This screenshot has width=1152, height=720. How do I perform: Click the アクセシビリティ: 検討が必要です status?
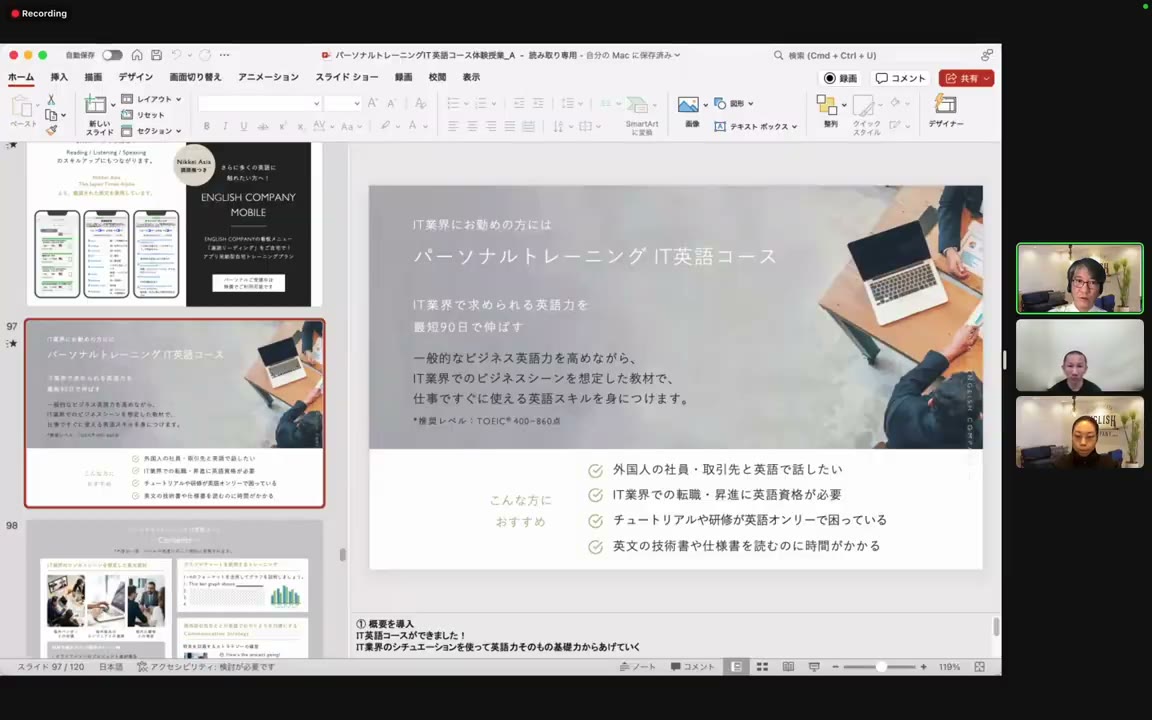coord(206,667)
